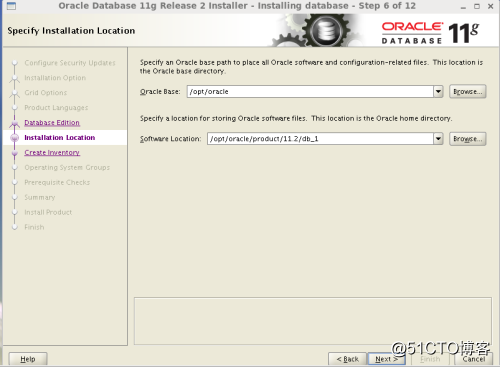Go back with the Back button
This screenshot has width=500, height=367.
coord(347,359)
